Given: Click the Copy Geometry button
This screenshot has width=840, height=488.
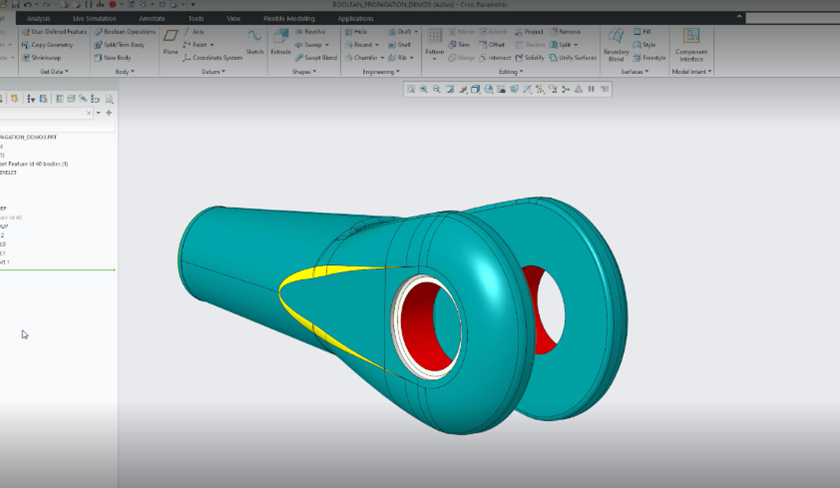Looking at the screenshot, I should (x=49, y=45).
